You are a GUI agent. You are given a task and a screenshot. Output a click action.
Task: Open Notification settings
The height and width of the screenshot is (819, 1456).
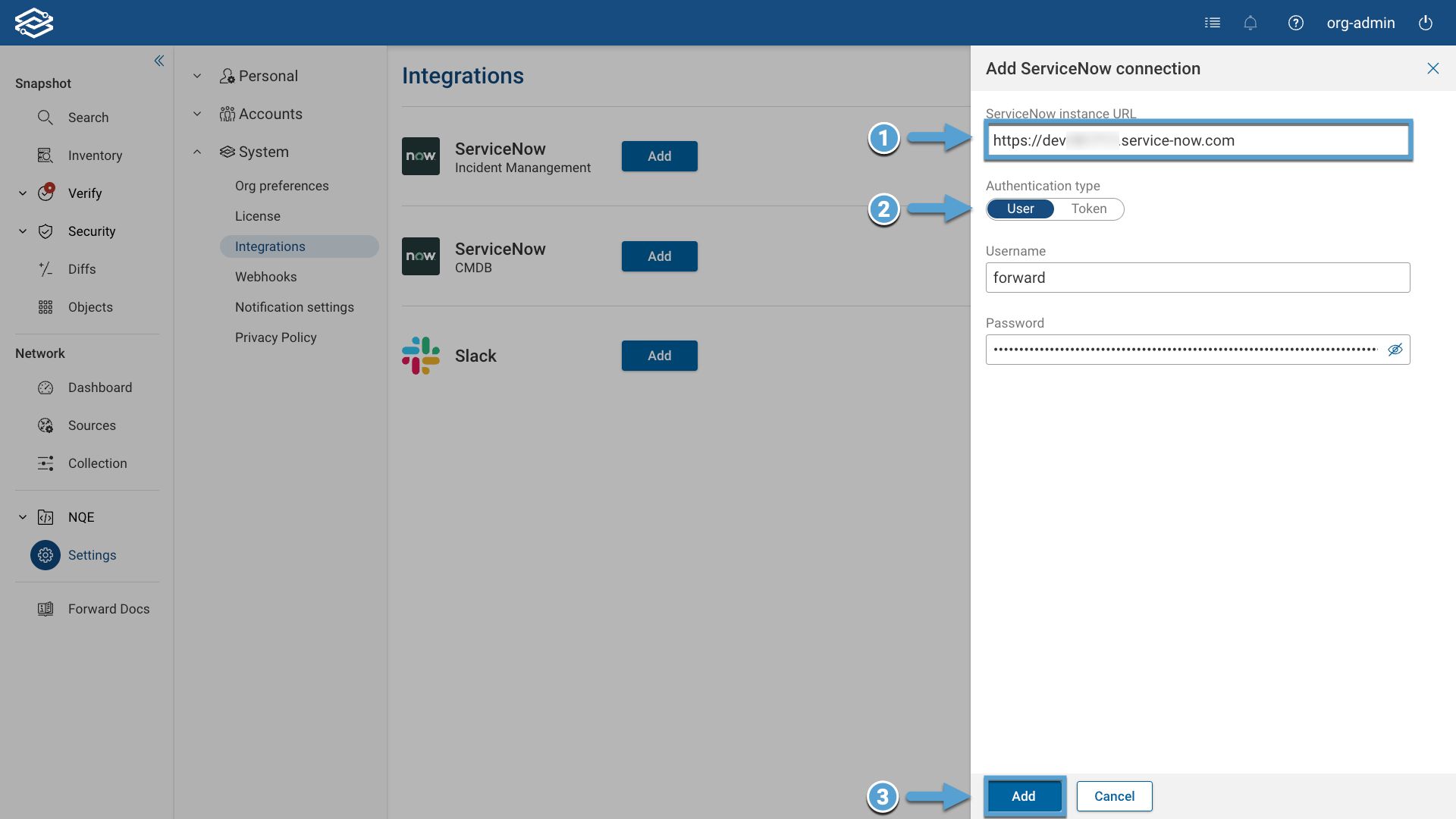[294, 307]
